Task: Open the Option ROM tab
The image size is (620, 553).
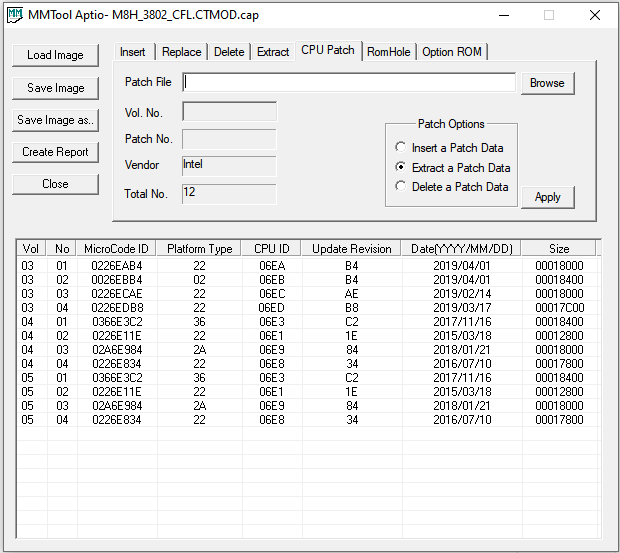Action: (452, 52)
